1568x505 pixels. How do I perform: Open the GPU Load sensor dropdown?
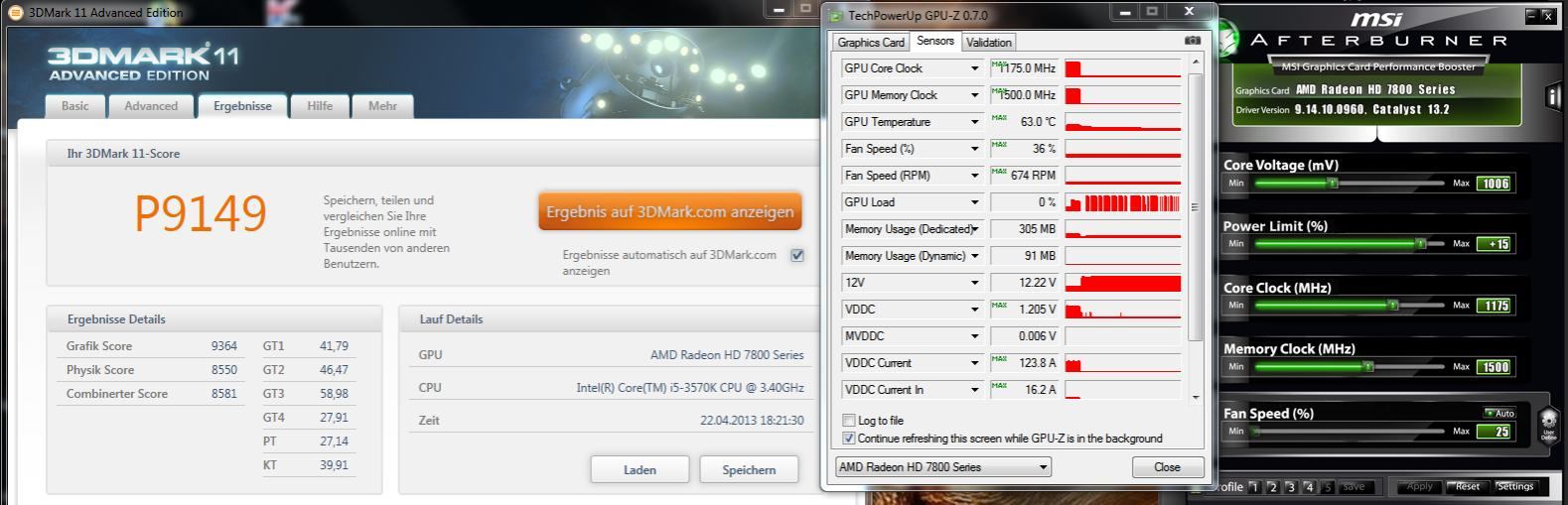[x=974, y=202]
